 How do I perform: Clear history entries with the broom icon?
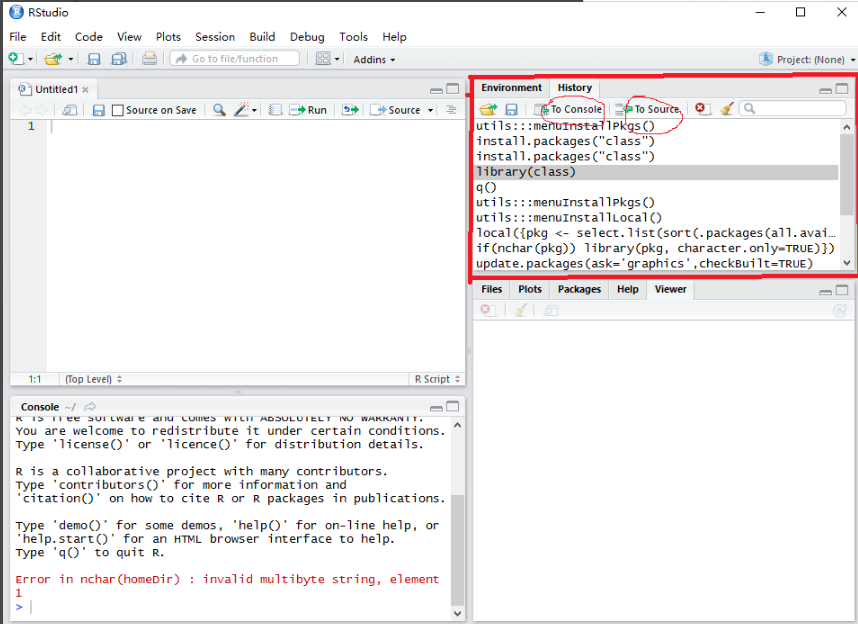[x=727, y=109]
